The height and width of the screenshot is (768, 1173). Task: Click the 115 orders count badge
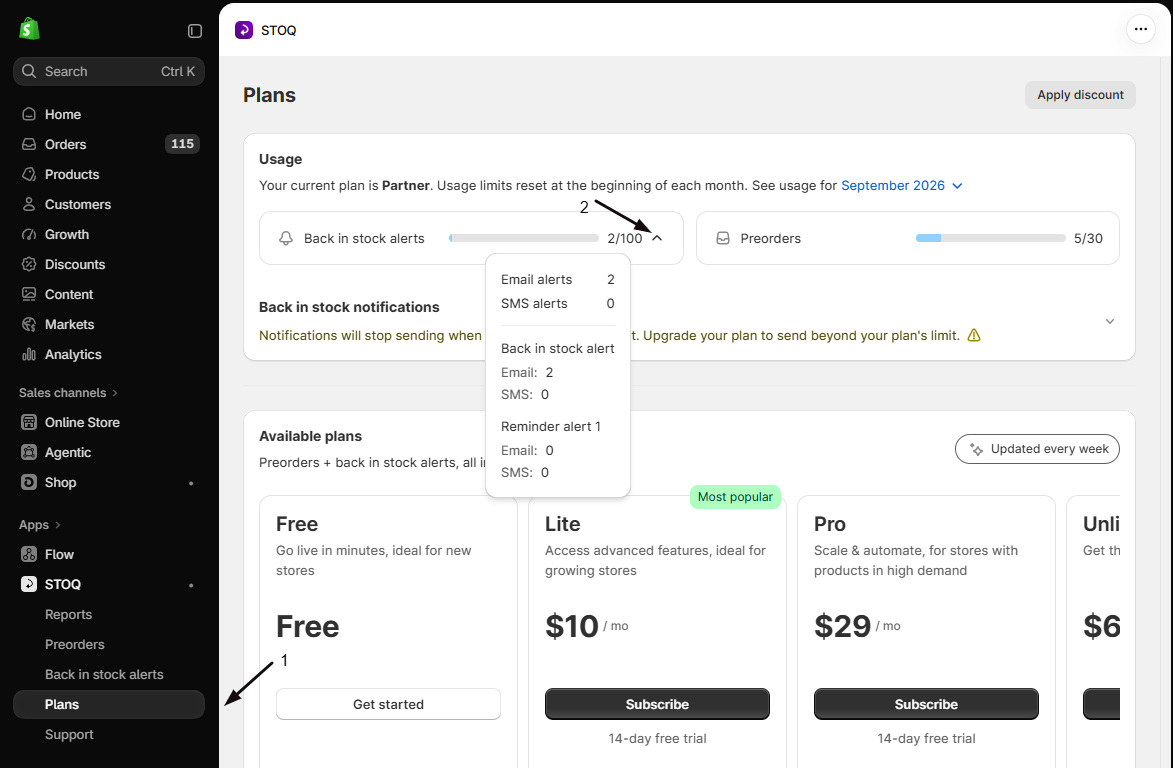[182, 144]
